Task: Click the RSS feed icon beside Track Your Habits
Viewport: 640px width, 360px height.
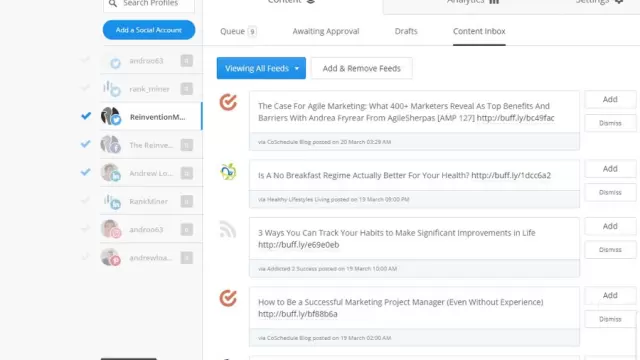Action: (228, 229)
